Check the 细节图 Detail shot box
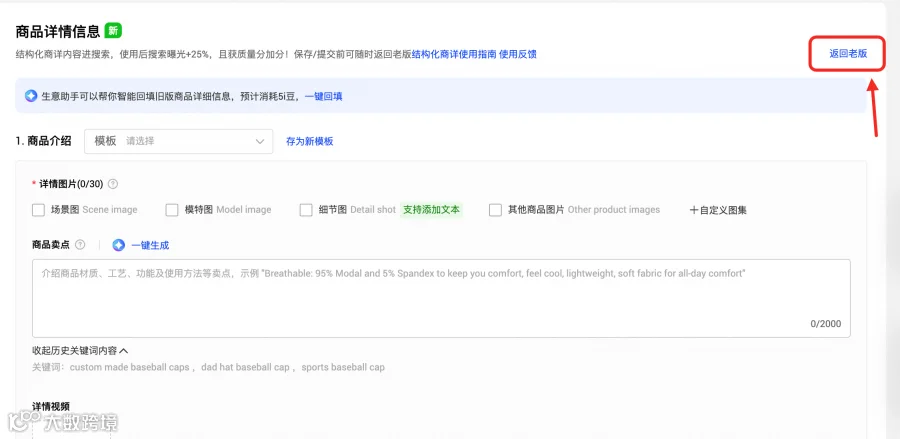 click(x=306, y=210)
